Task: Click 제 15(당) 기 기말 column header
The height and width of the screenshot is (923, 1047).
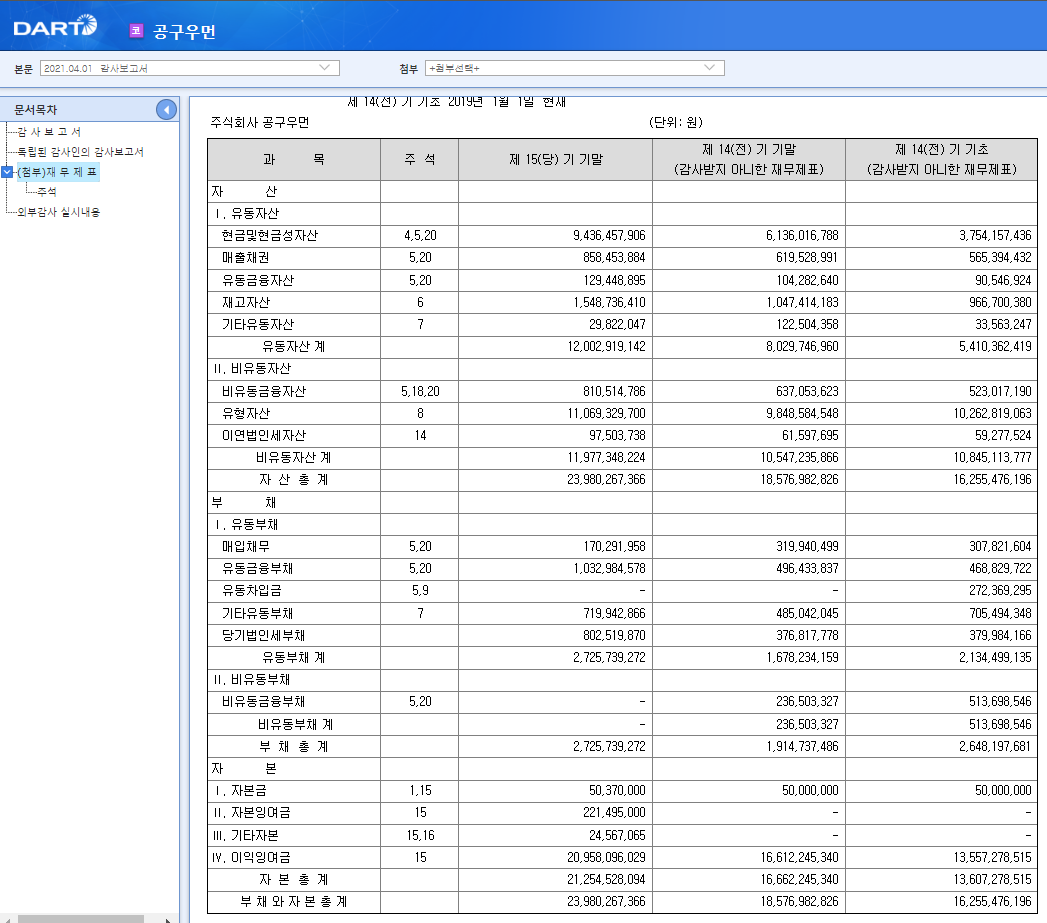Action: click(x=556, y=160)
